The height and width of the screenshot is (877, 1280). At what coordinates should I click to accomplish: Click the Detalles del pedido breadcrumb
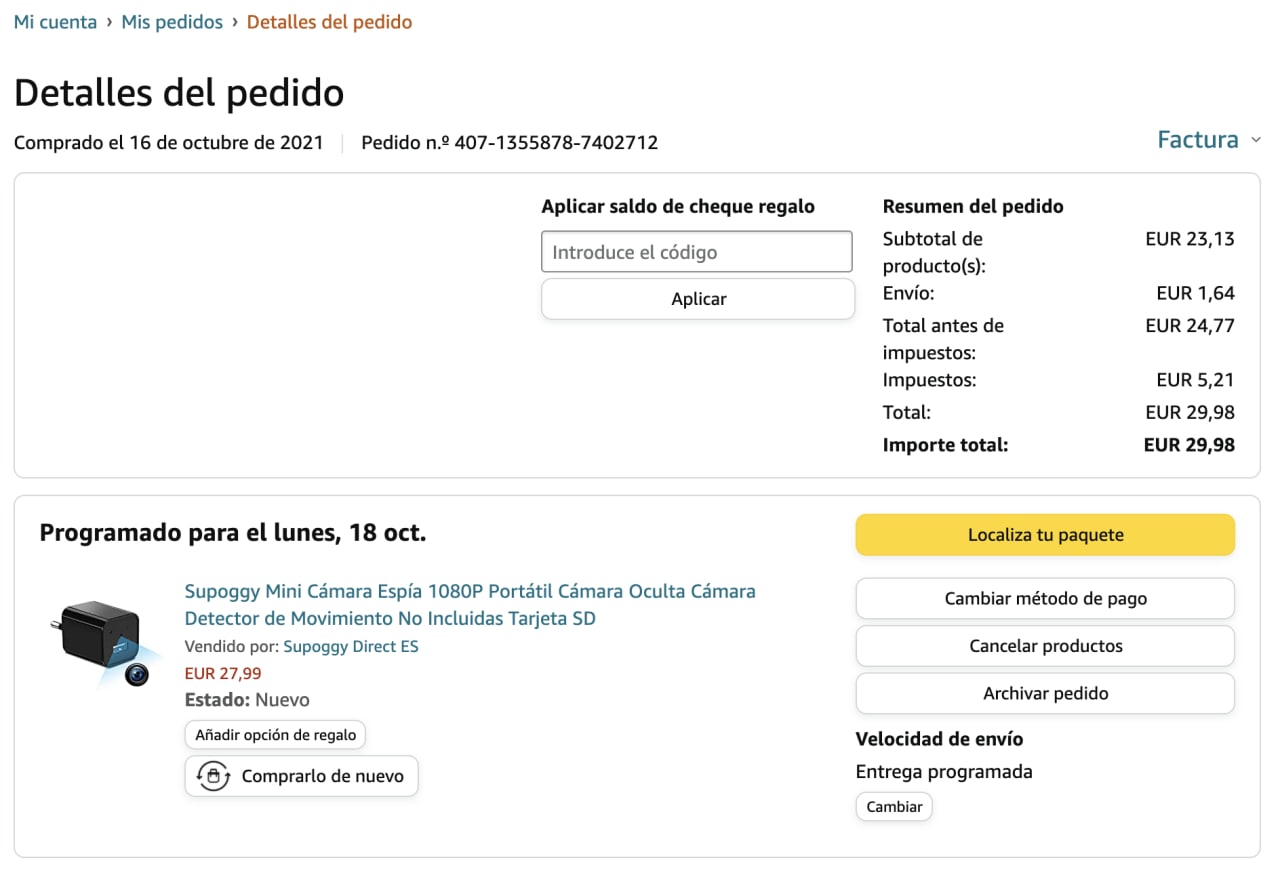click(329, 22)
